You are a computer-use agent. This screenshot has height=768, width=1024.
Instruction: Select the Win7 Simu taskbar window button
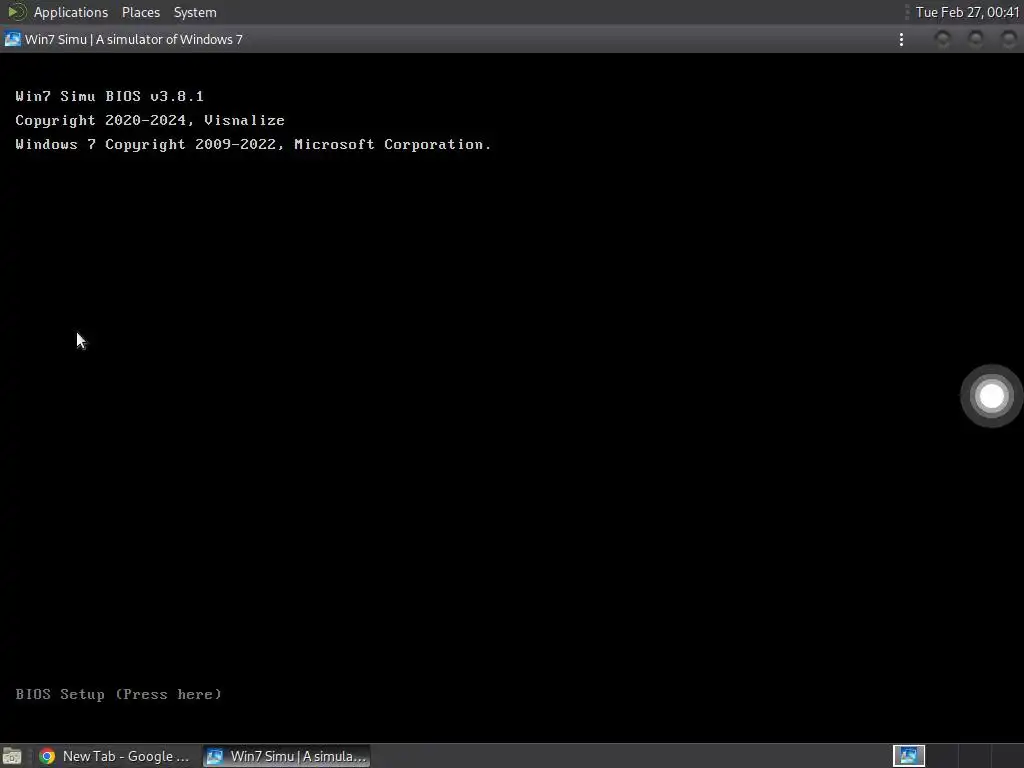point(287,756)
